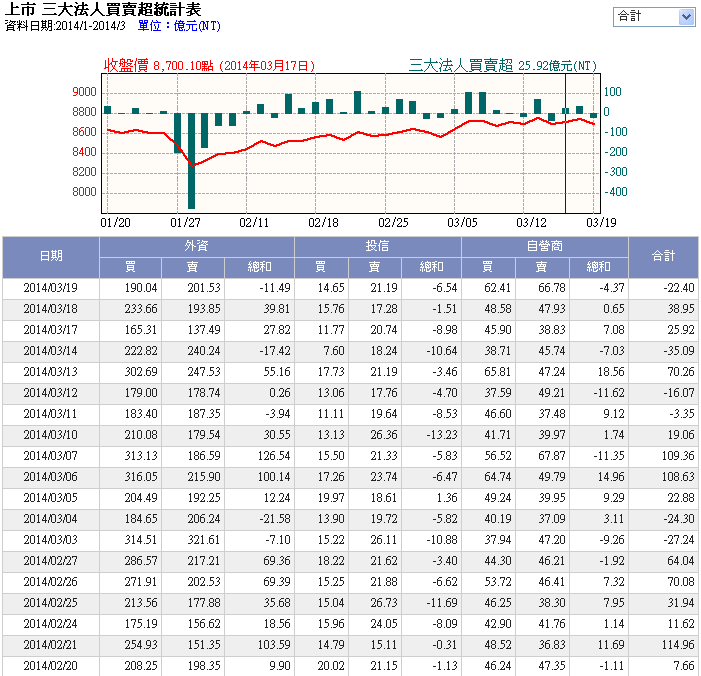701x676 pixels.
Task: Click trust sell value 26.73
Action: click(x=384, y=604)
